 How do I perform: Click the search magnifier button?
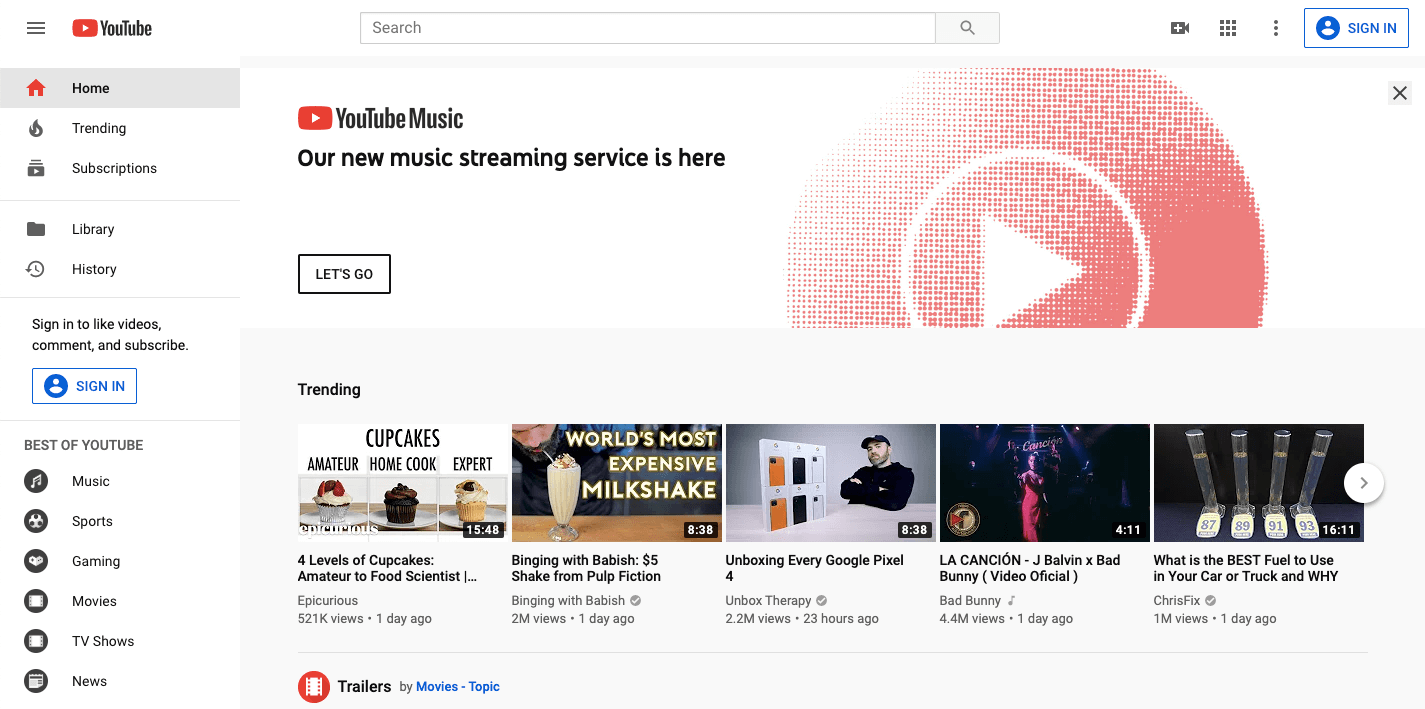966,27
